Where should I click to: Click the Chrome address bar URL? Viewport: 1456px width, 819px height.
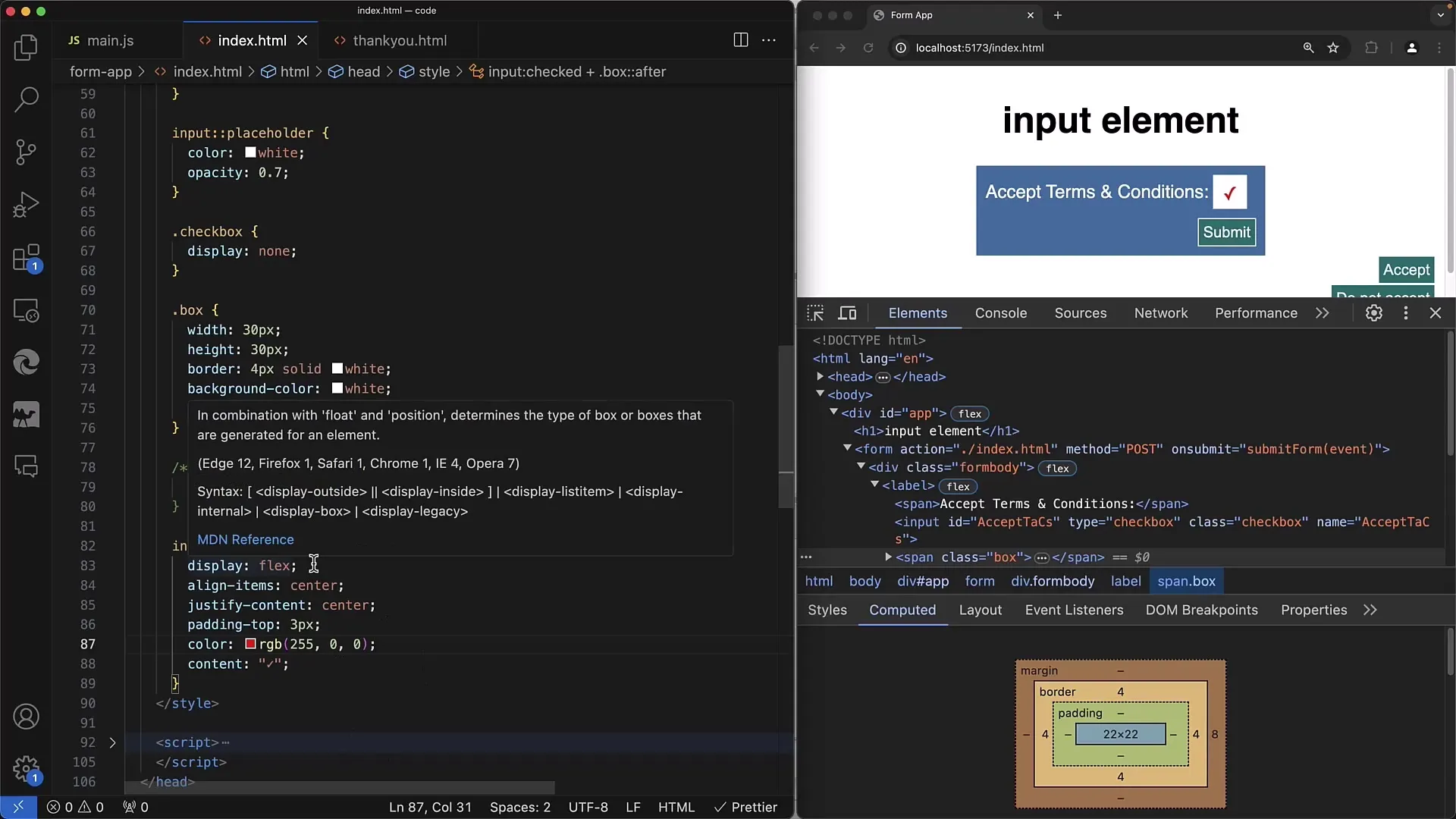[979, 48]
